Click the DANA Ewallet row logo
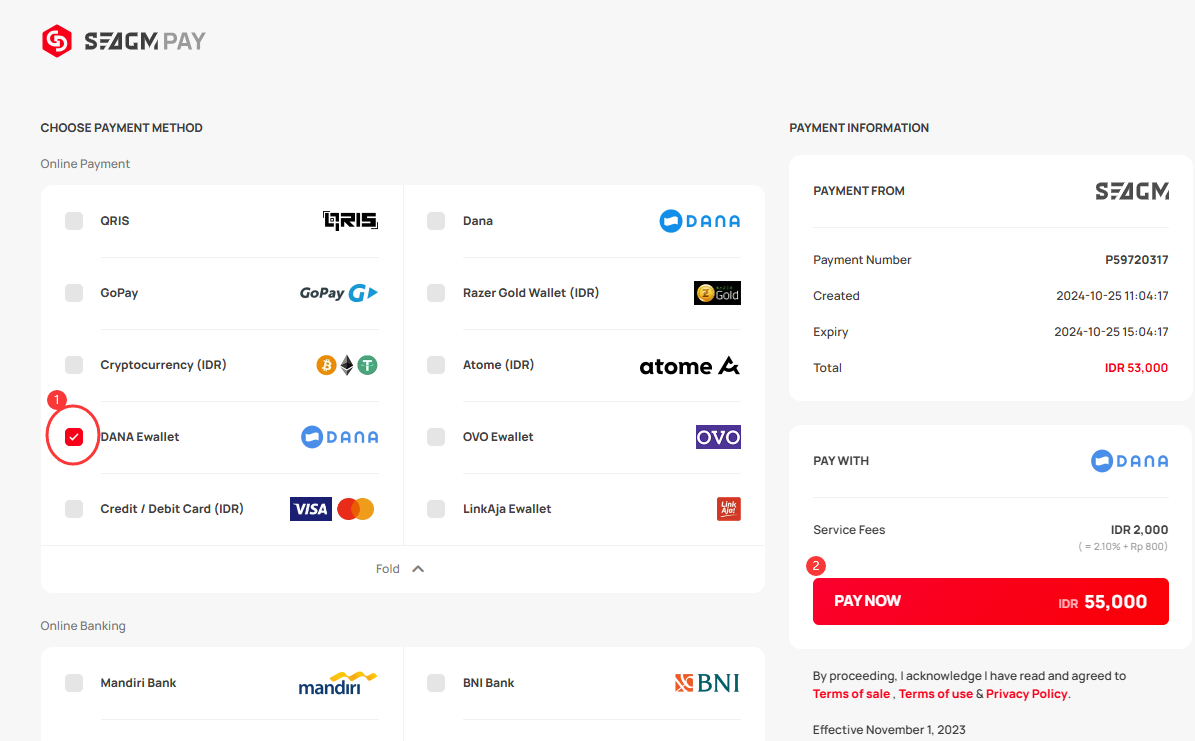 click(x=340, y=437)
